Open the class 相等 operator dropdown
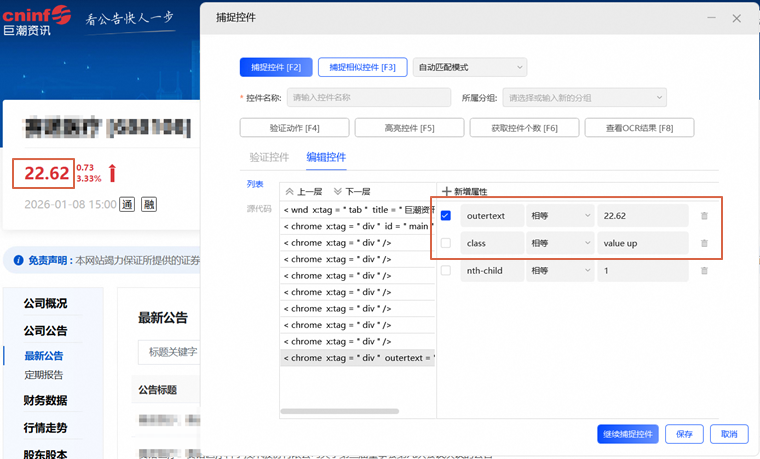Image resolution: width=760 pixels, height=459 pixels. point(560,243)
